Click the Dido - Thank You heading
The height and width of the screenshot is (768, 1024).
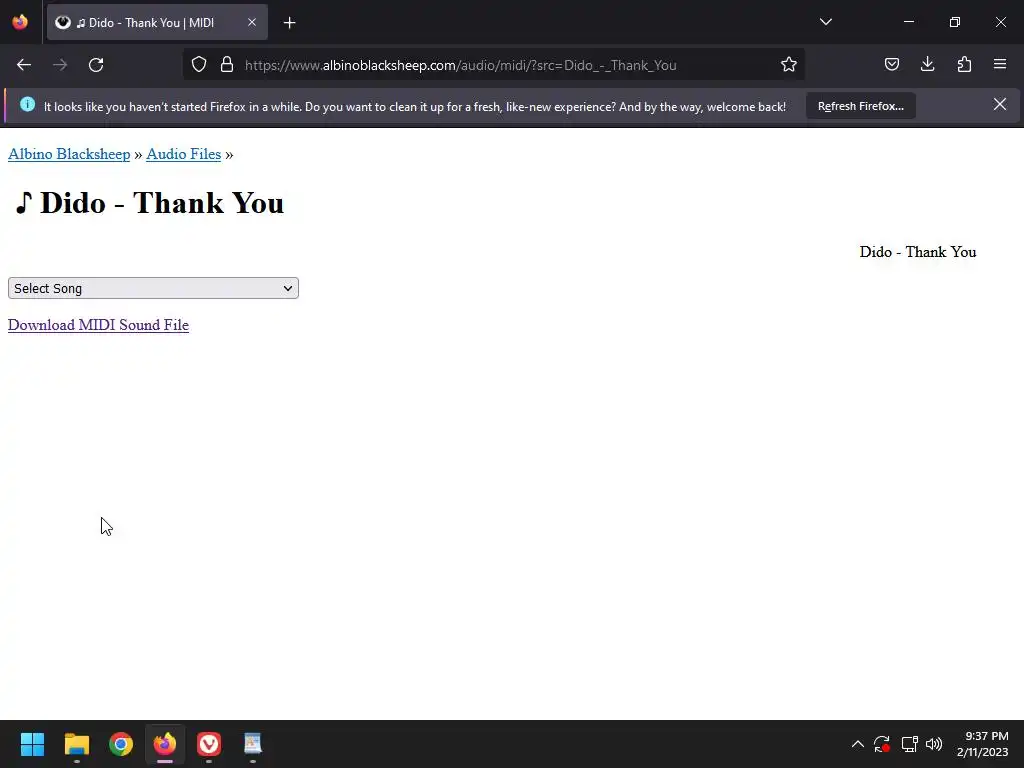(150, 203)
